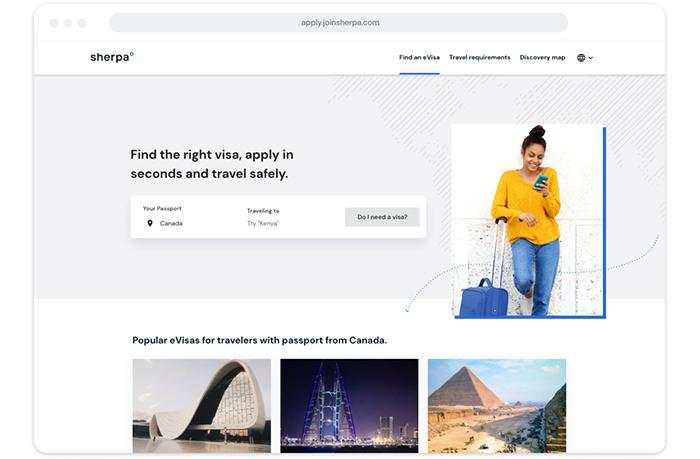Expand the language dropdown chevron
This screenshot has height=459, width=700.
coord(591,58)
